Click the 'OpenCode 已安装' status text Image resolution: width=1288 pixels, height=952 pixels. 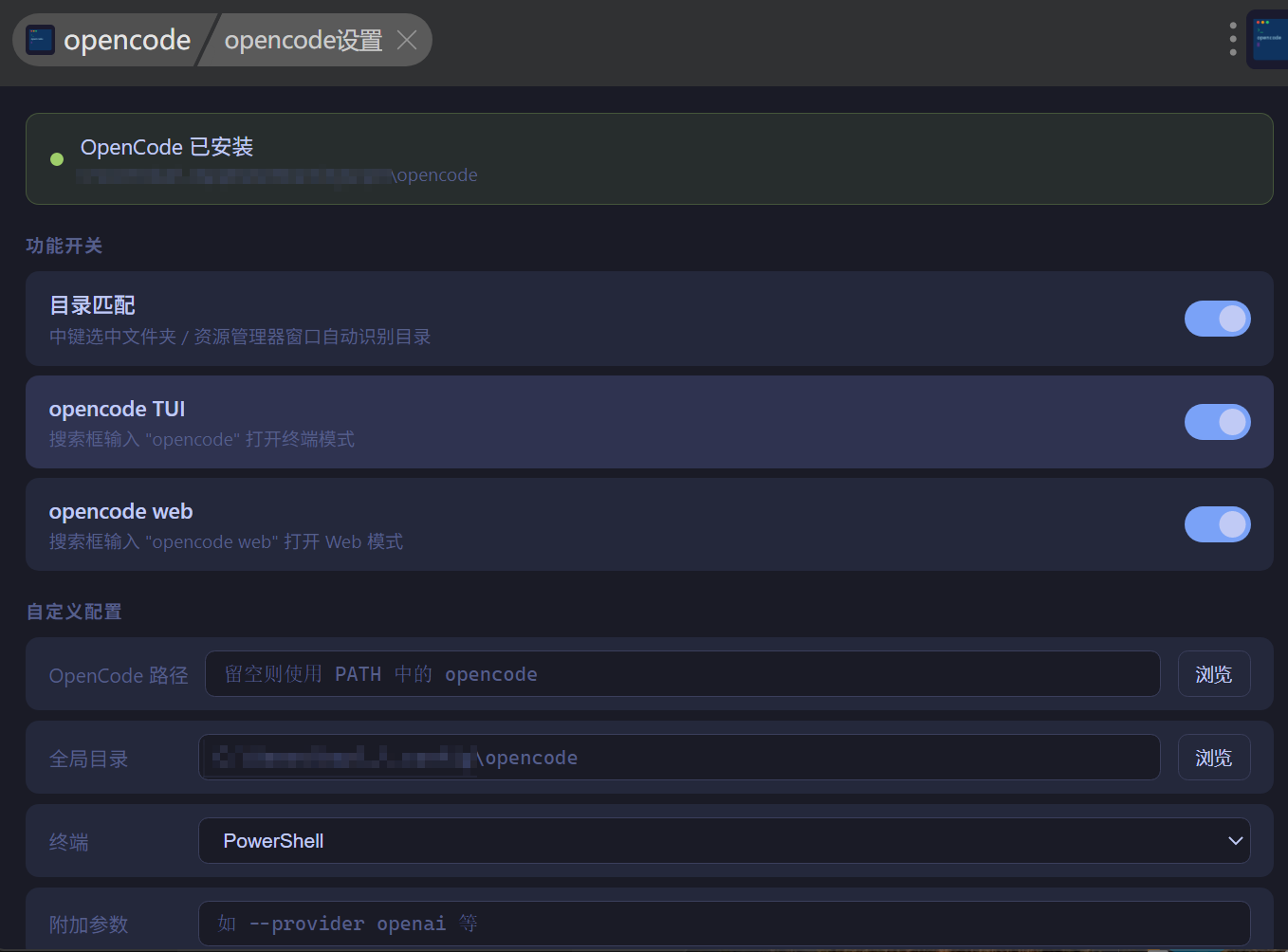[167, 147]
